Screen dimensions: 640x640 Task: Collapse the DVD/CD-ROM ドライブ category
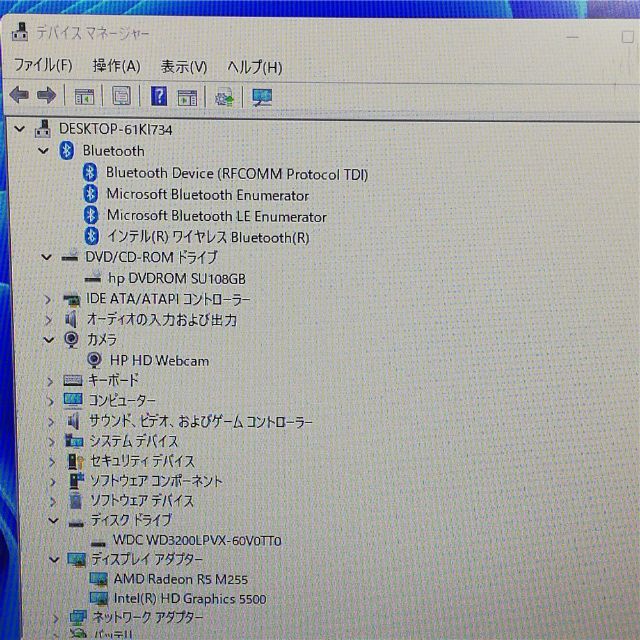pos(47,257)
